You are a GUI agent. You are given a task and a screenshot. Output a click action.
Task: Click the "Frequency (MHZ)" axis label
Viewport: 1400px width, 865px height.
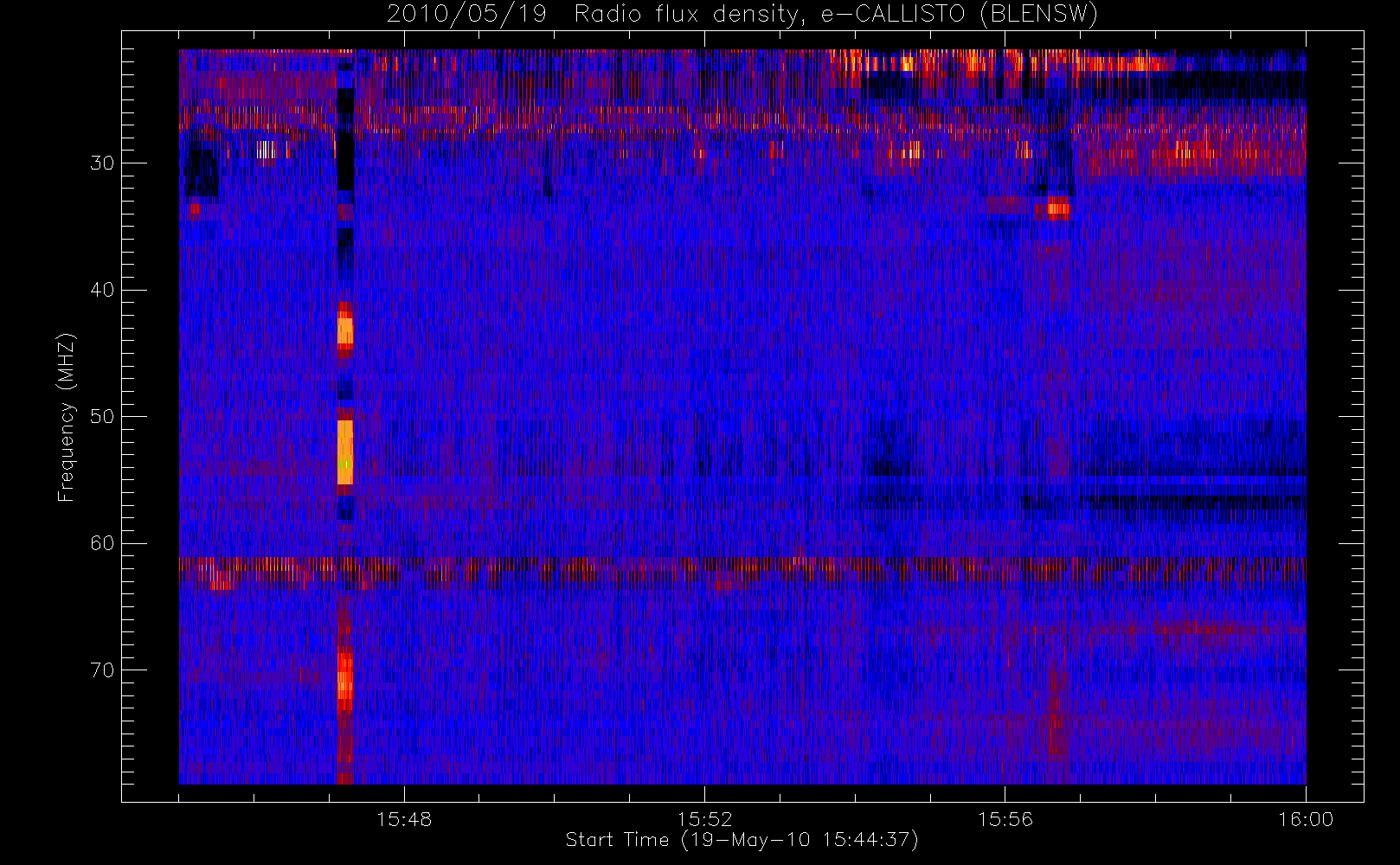[x=67, y=417]
